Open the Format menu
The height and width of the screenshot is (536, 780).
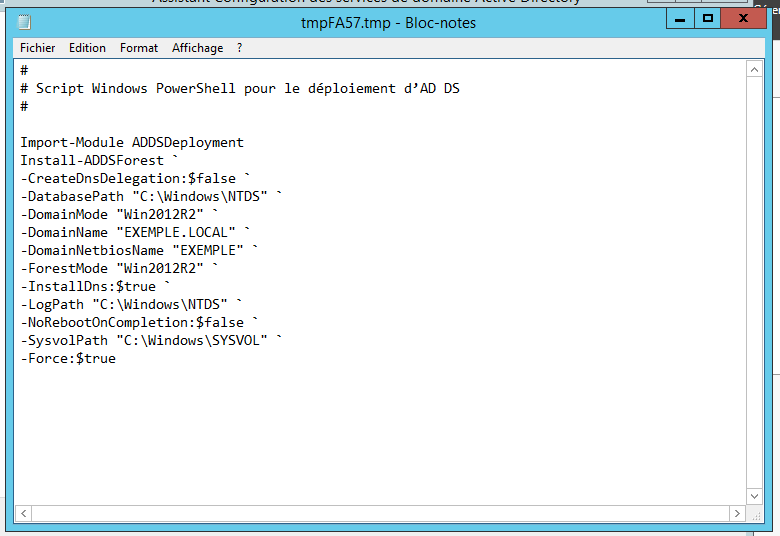(x=139, y=48)
